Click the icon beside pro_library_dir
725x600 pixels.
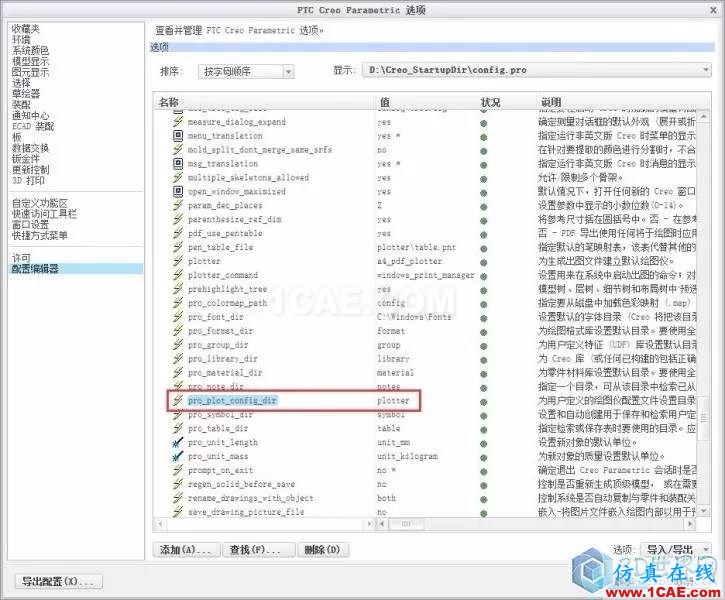pyautogui.click(x=178, y=358)
